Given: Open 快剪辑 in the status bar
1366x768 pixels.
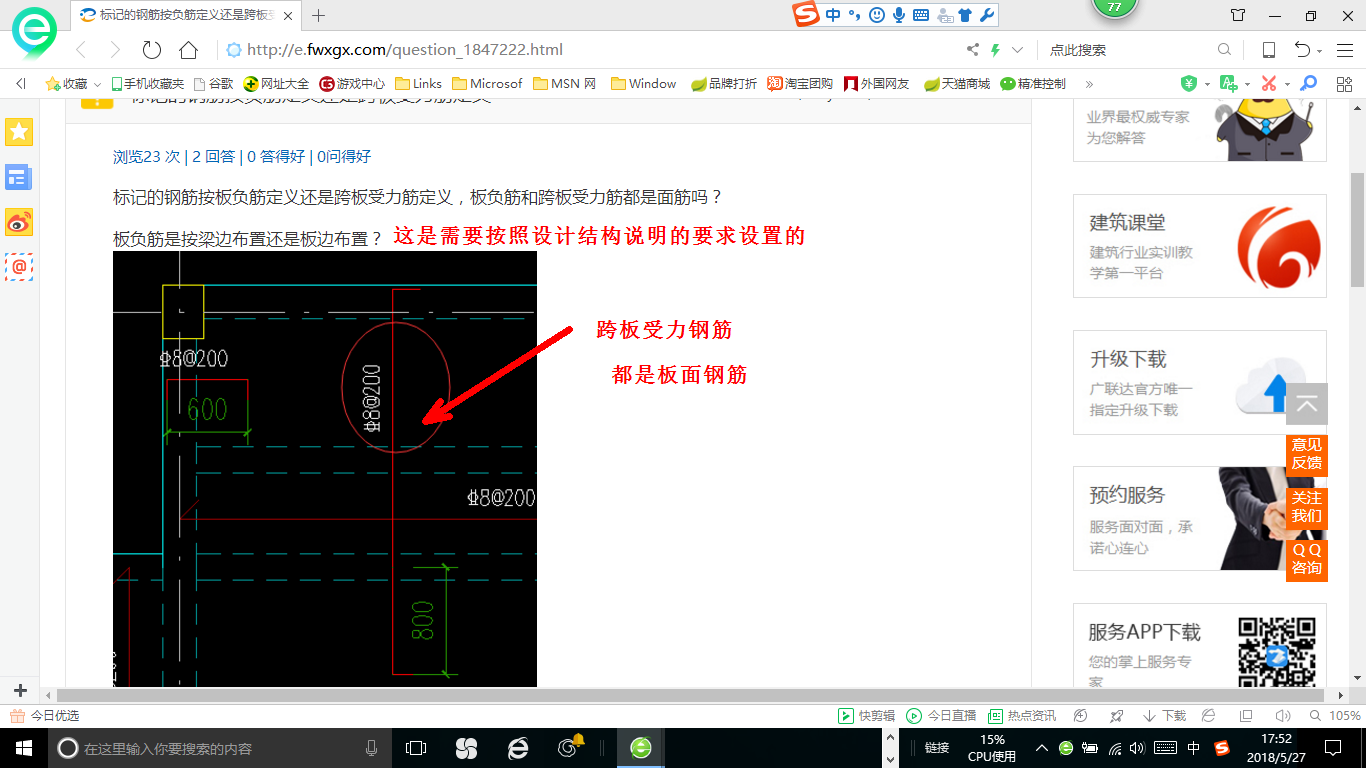Looking at the screenshot, I should coord(866,716).
